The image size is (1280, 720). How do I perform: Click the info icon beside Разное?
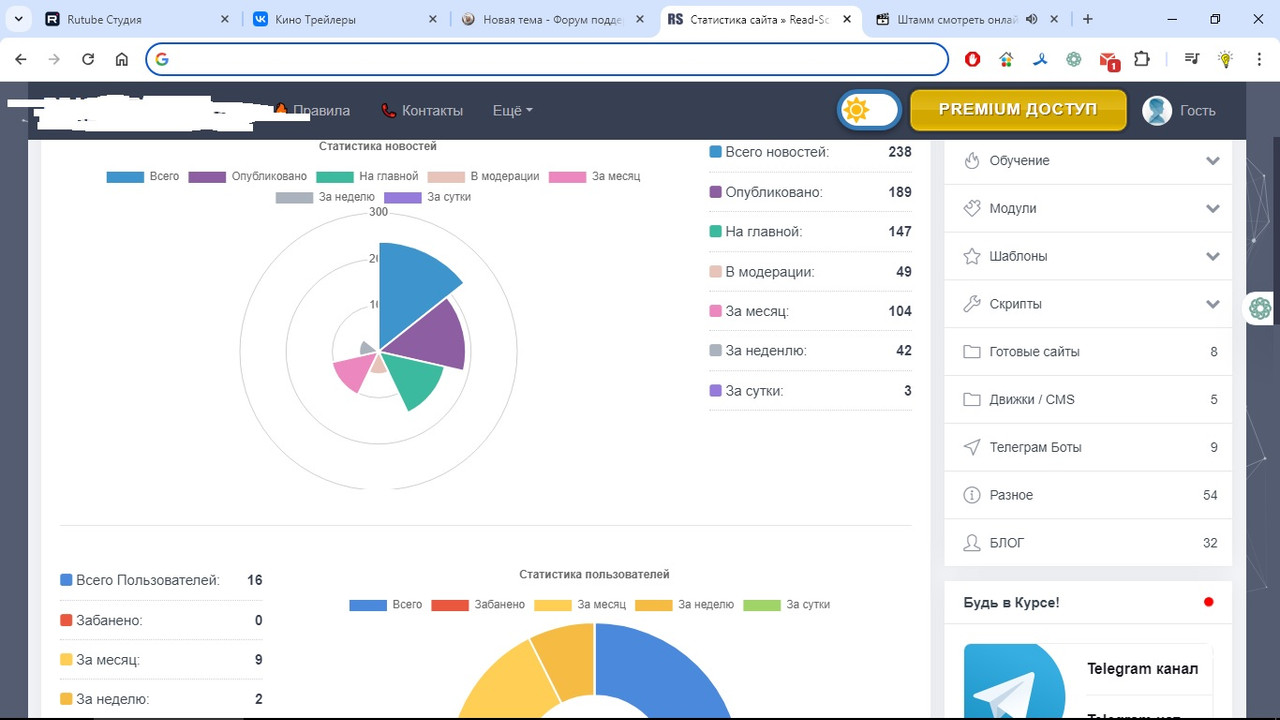pyautogui.click(x=971, y=495)
